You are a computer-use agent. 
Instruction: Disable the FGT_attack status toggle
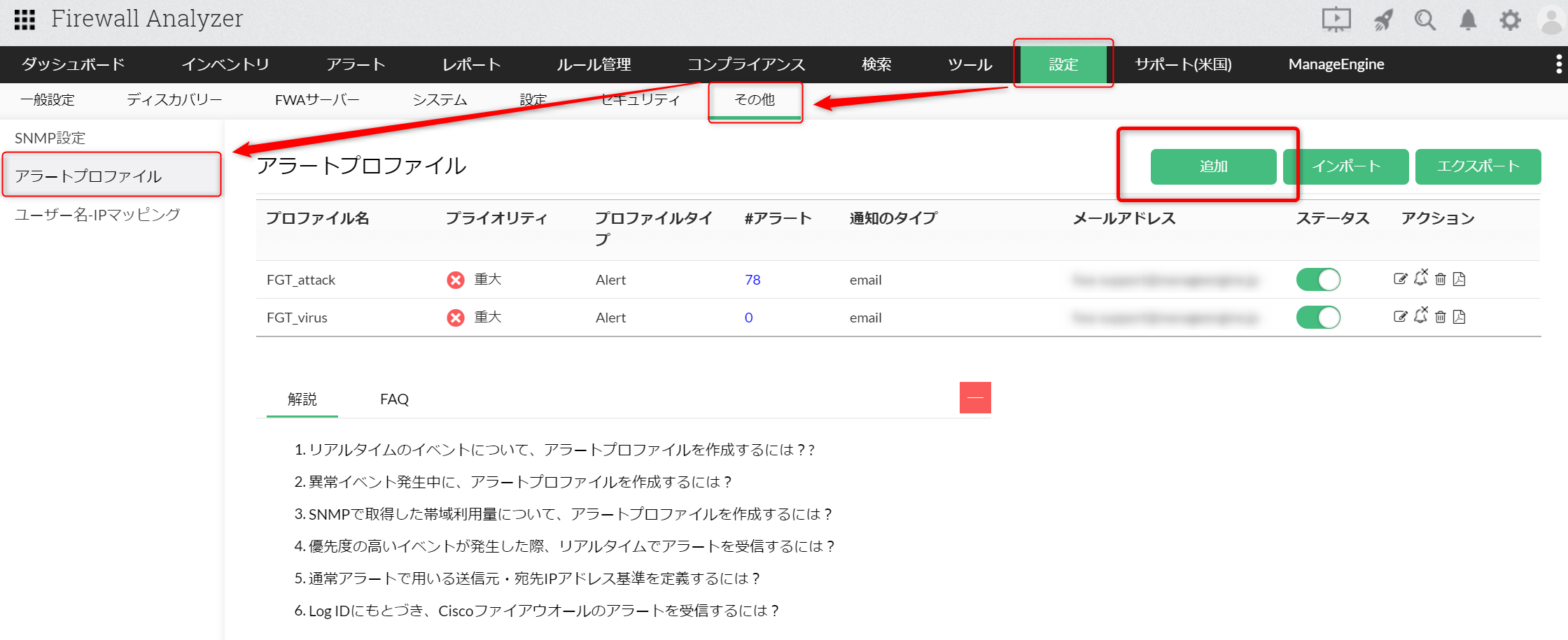click(1317, 279)
